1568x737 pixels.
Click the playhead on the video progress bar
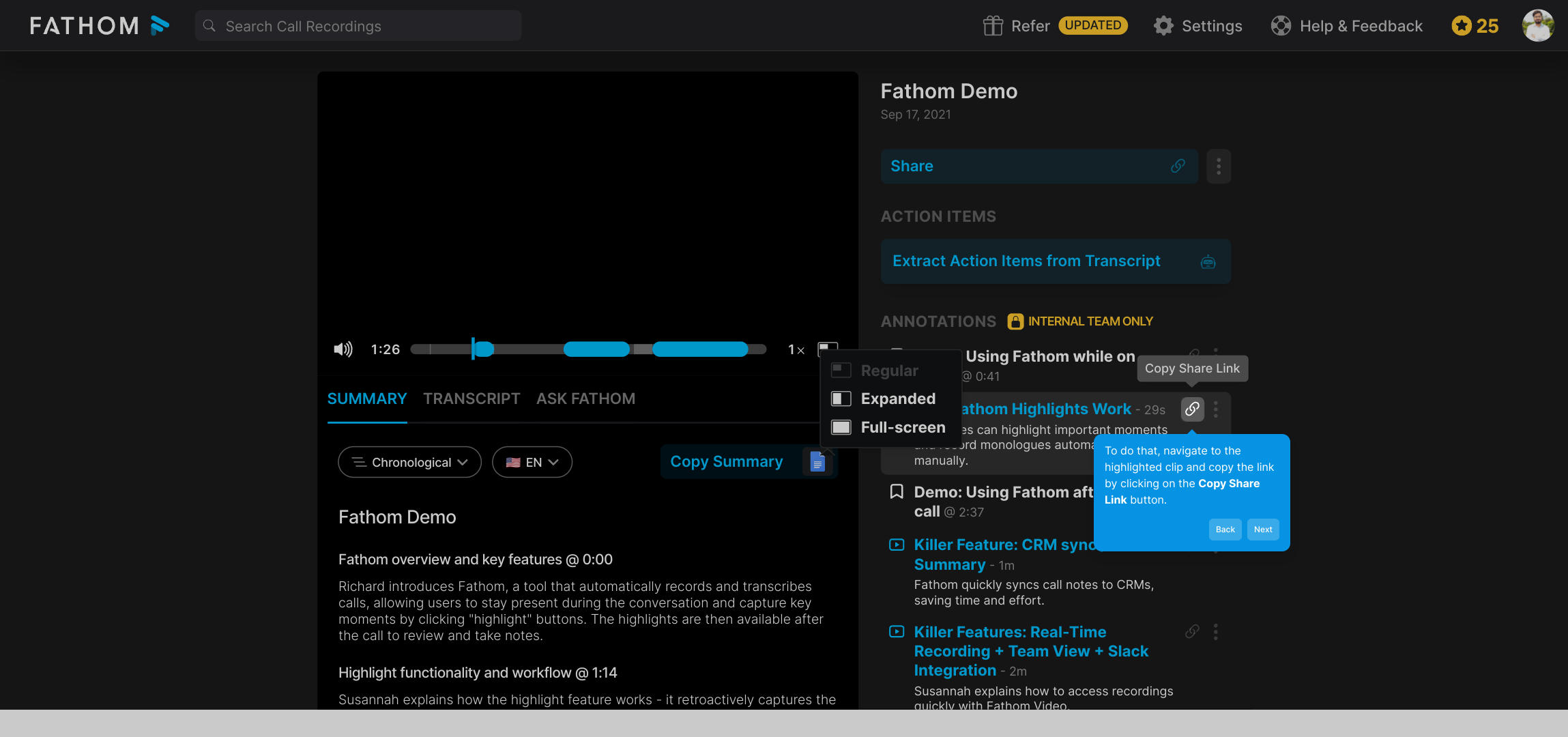473,349
